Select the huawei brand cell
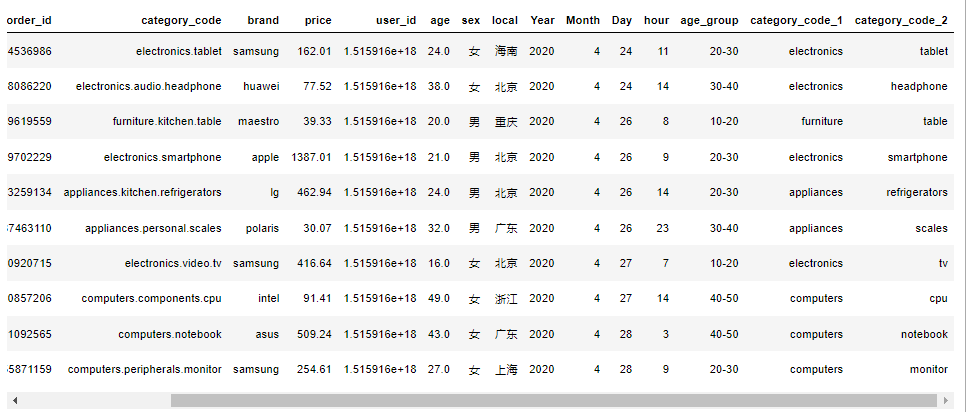This screenshot has height=412, width=966. click(x=261, y=86)
